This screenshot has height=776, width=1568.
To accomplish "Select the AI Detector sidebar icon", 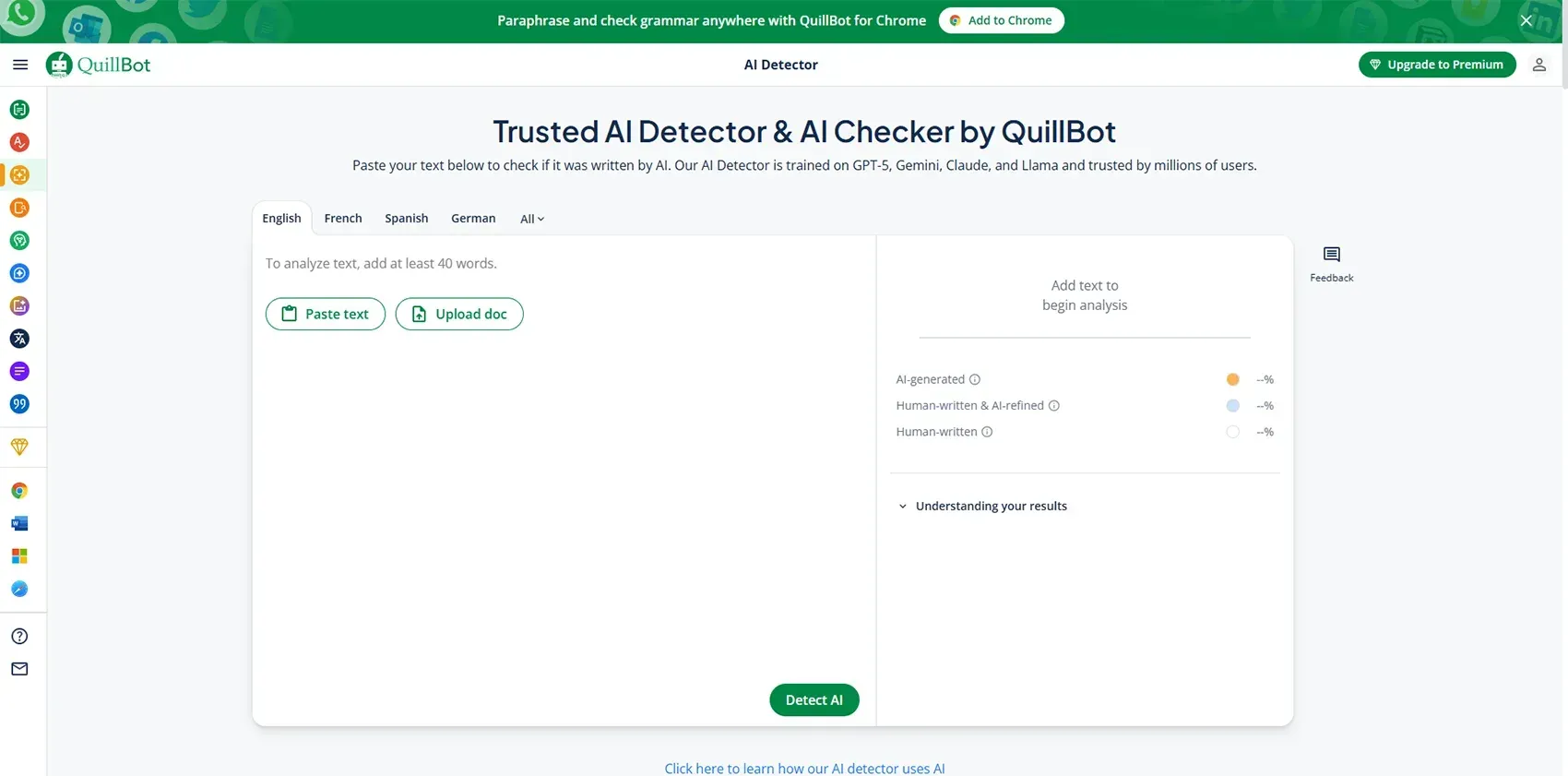I will [x=19, y=175].
